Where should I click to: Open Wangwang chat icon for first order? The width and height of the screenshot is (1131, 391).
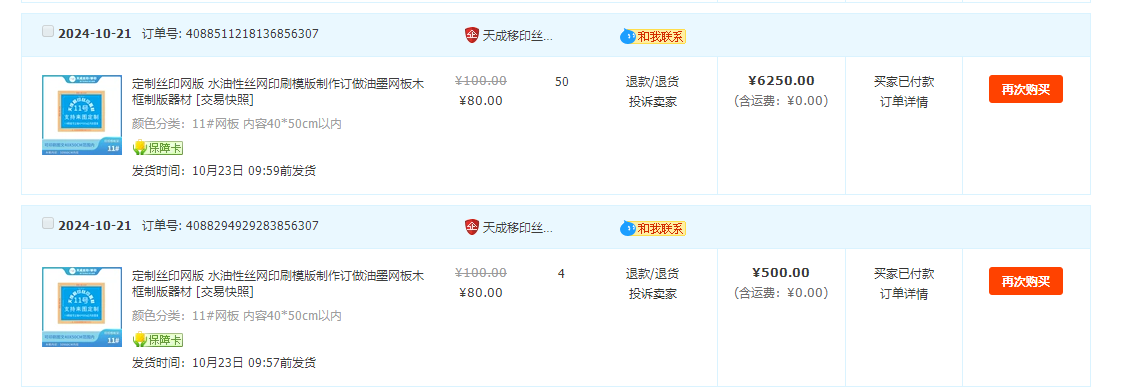click(653, 36)
